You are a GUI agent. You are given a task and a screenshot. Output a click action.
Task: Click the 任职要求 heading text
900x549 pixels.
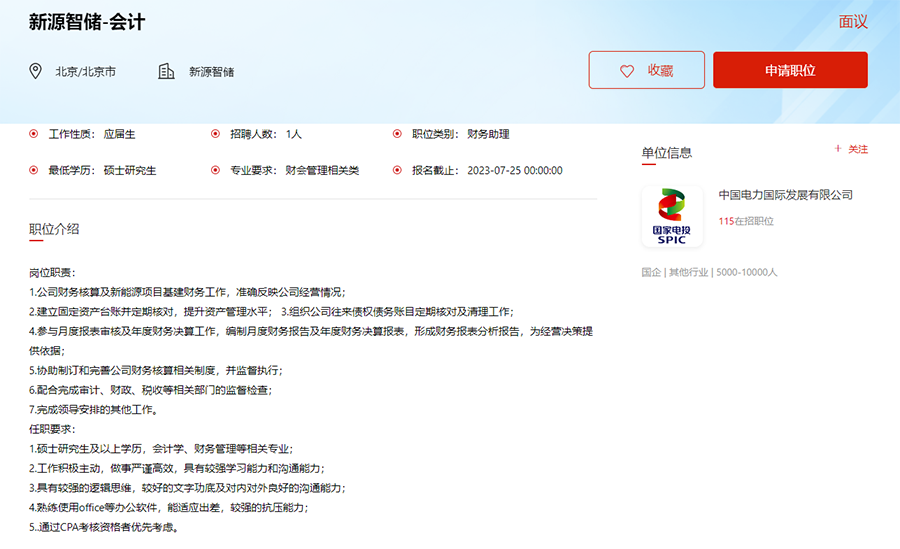point(52,430)
